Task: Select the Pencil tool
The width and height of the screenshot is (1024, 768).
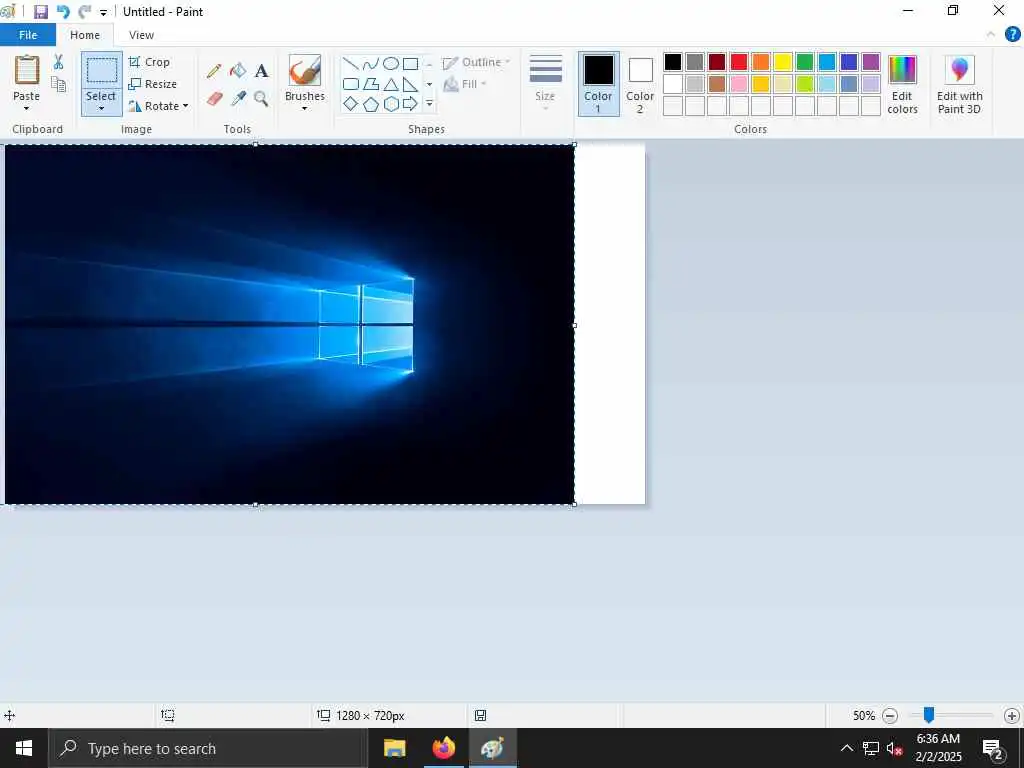Action: tap(214, 71)
